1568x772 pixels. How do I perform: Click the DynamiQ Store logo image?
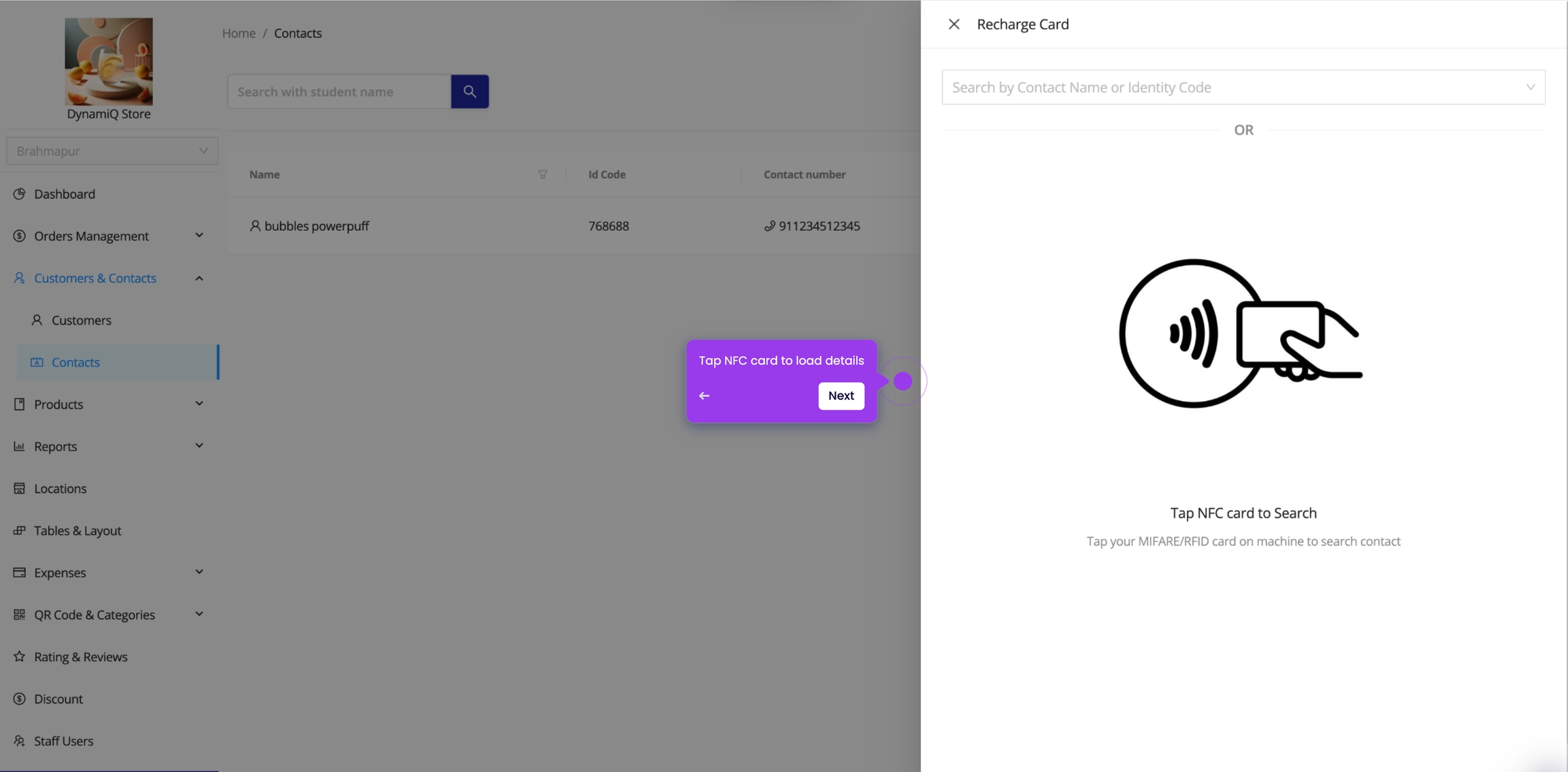click(109, 61)
